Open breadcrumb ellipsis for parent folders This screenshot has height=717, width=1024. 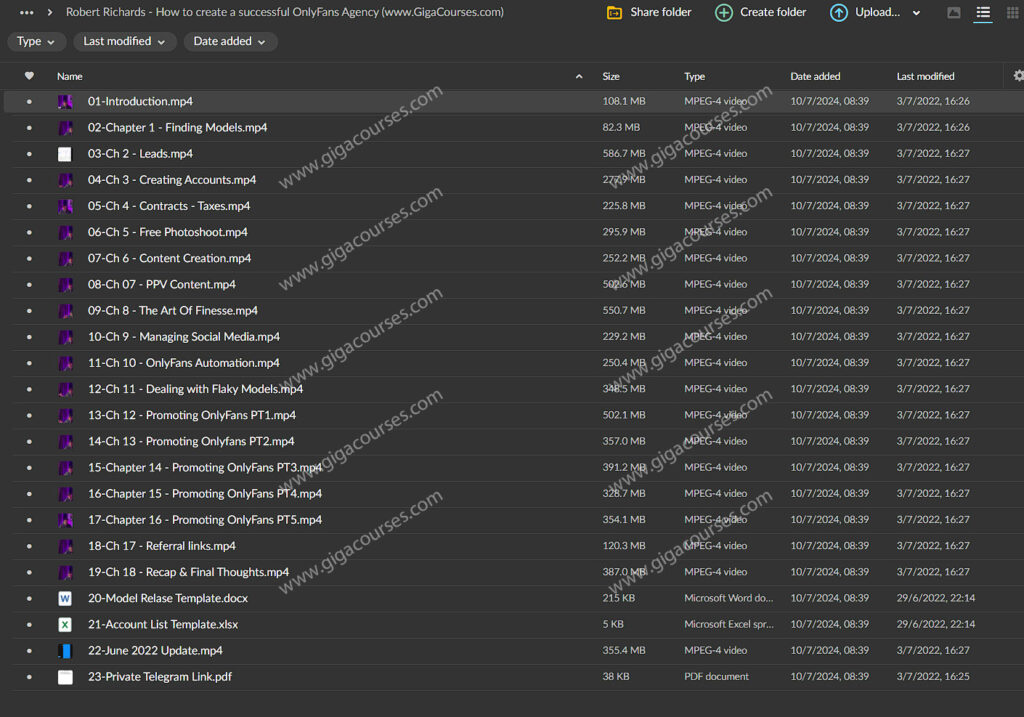point(27,13)
